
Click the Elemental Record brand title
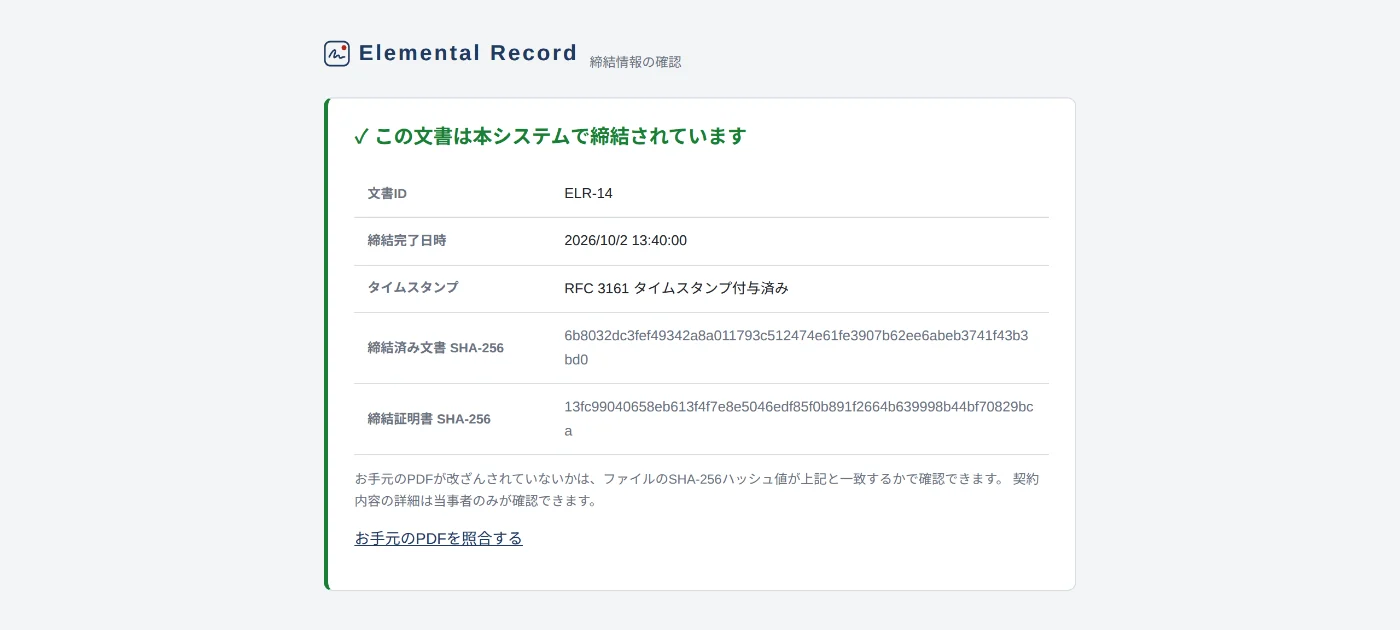(468, 53)
